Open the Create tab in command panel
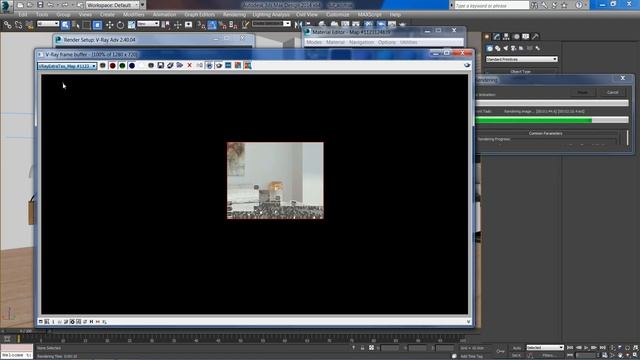 (487, 36)
